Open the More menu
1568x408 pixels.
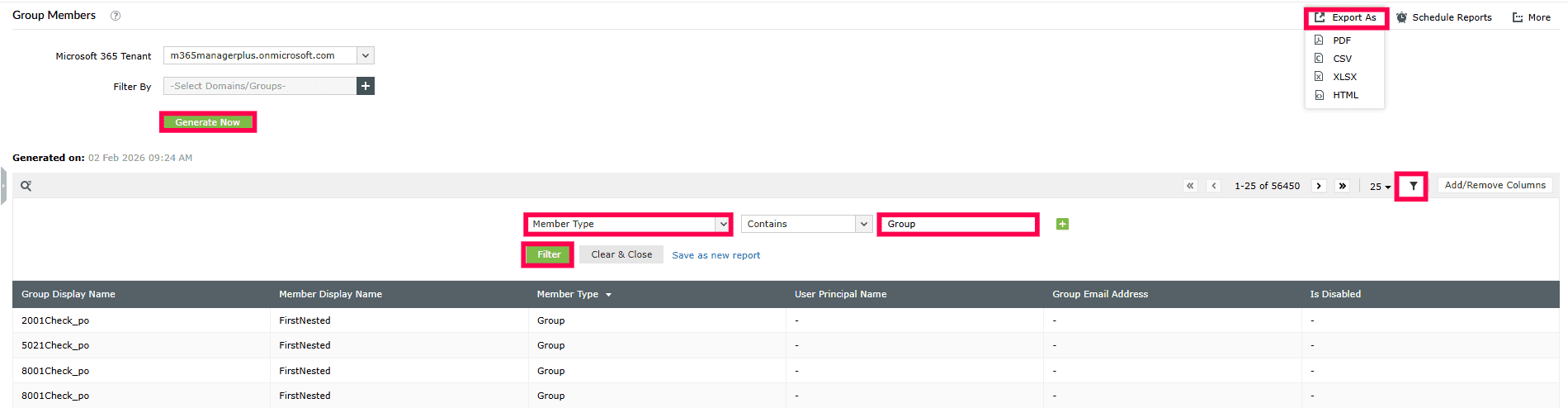tap(1531, 17)
